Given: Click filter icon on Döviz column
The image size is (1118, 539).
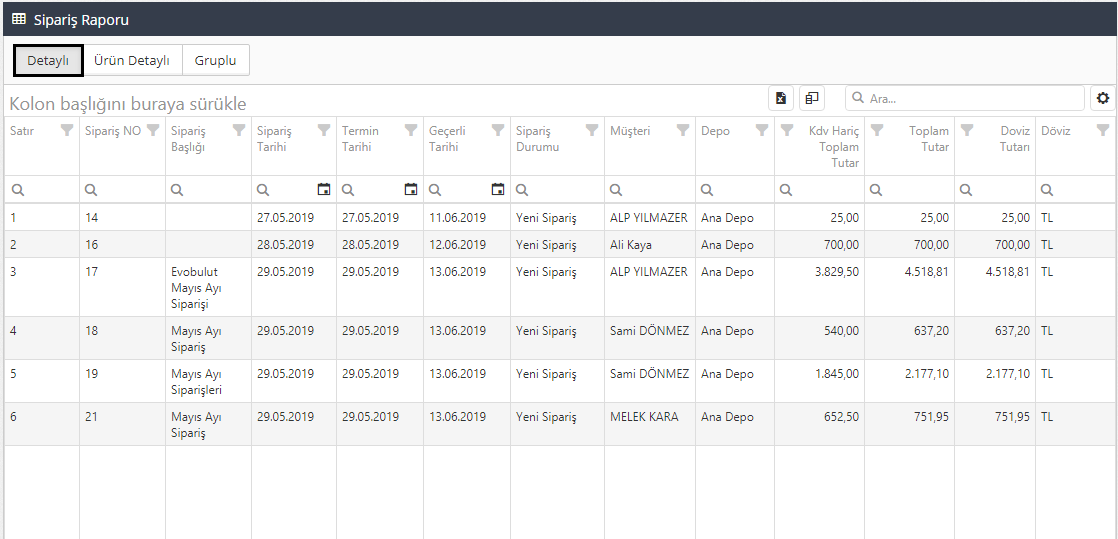Looking at the screenshot, I should (x=1103, y=130).
